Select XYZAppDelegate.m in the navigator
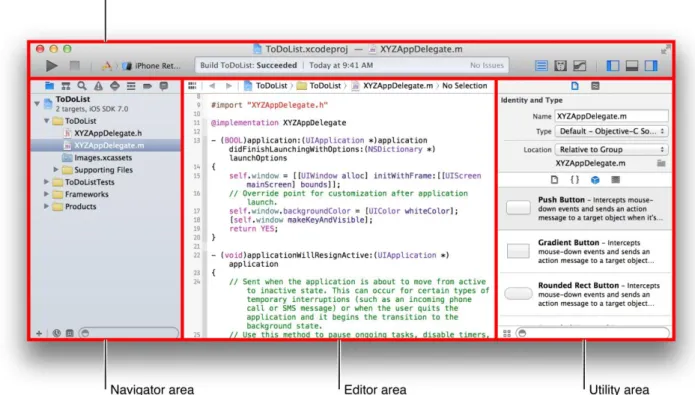The height and width of the screenshot is (395, 695). [106, 145]
